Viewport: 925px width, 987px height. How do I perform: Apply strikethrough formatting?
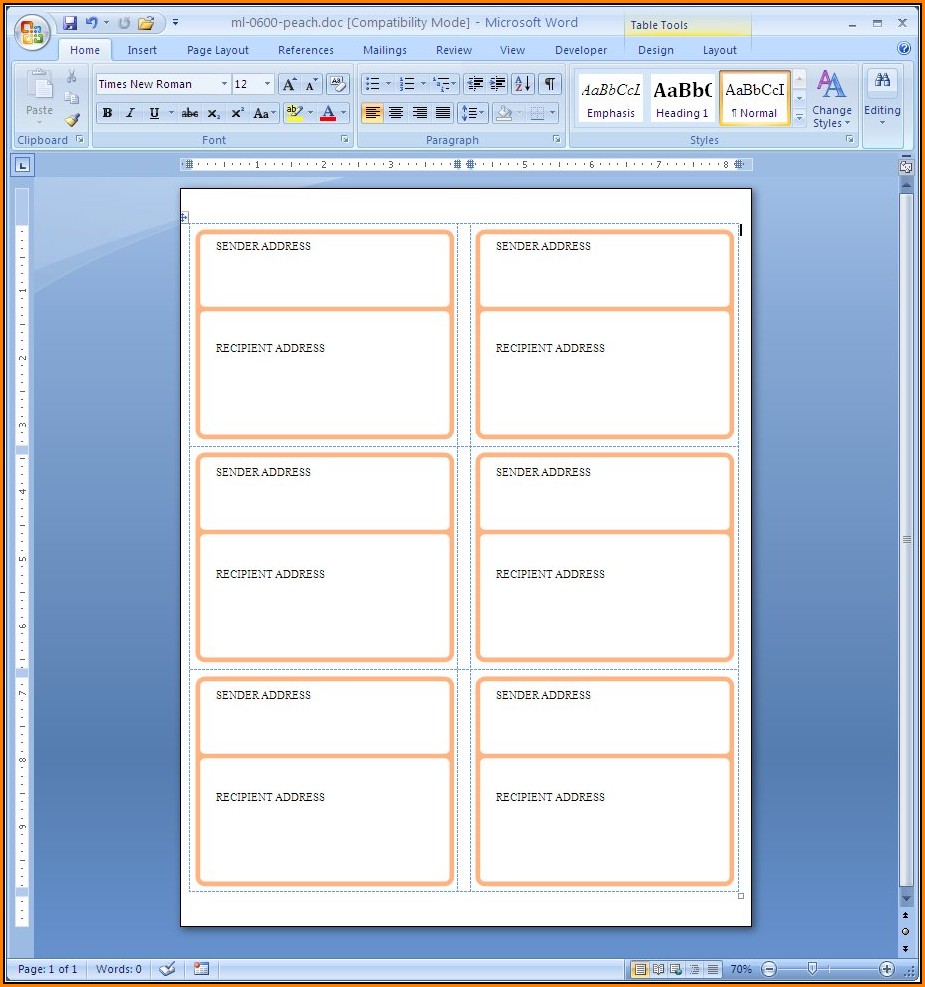[189, 113]
